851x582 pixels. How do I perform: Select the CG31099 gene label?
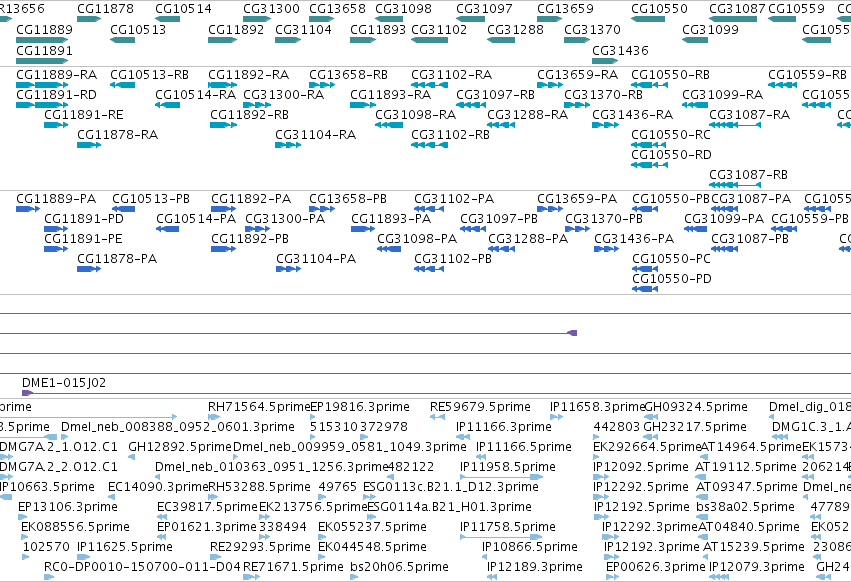tap(710, 29)
